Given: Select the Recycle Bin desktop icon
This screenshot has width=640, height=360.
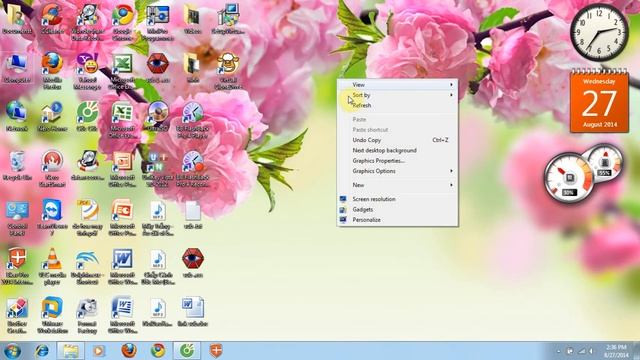Looking at the screenshot, I should (x=17, y=165).
